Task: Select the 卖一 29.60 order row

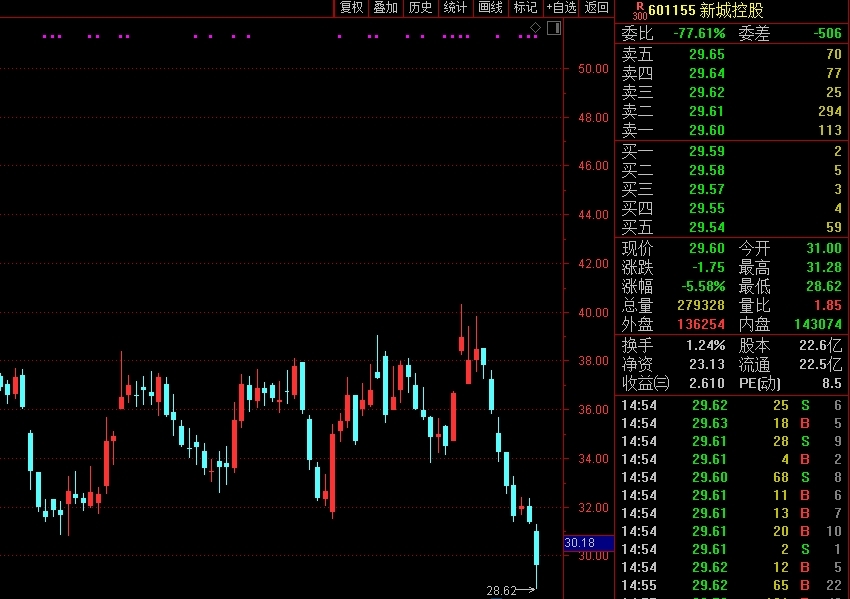Action: point(731,130)
